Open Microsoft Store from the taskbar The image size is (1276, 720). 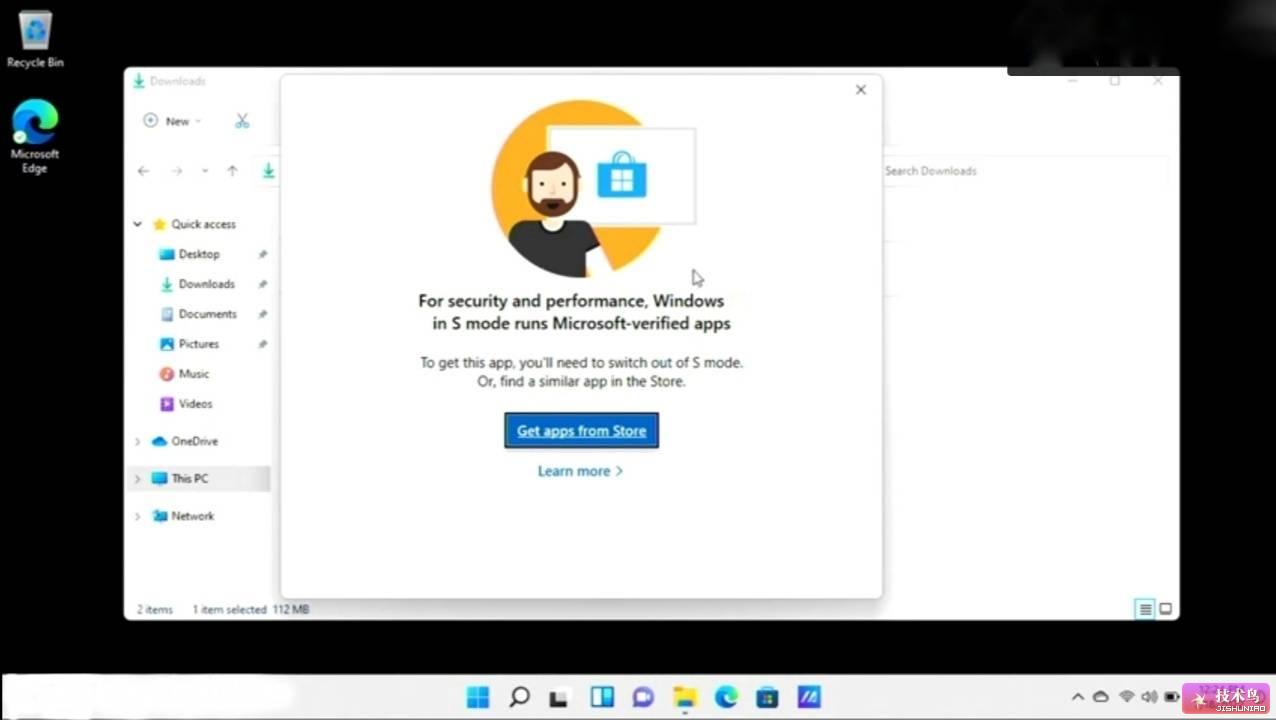767,697
